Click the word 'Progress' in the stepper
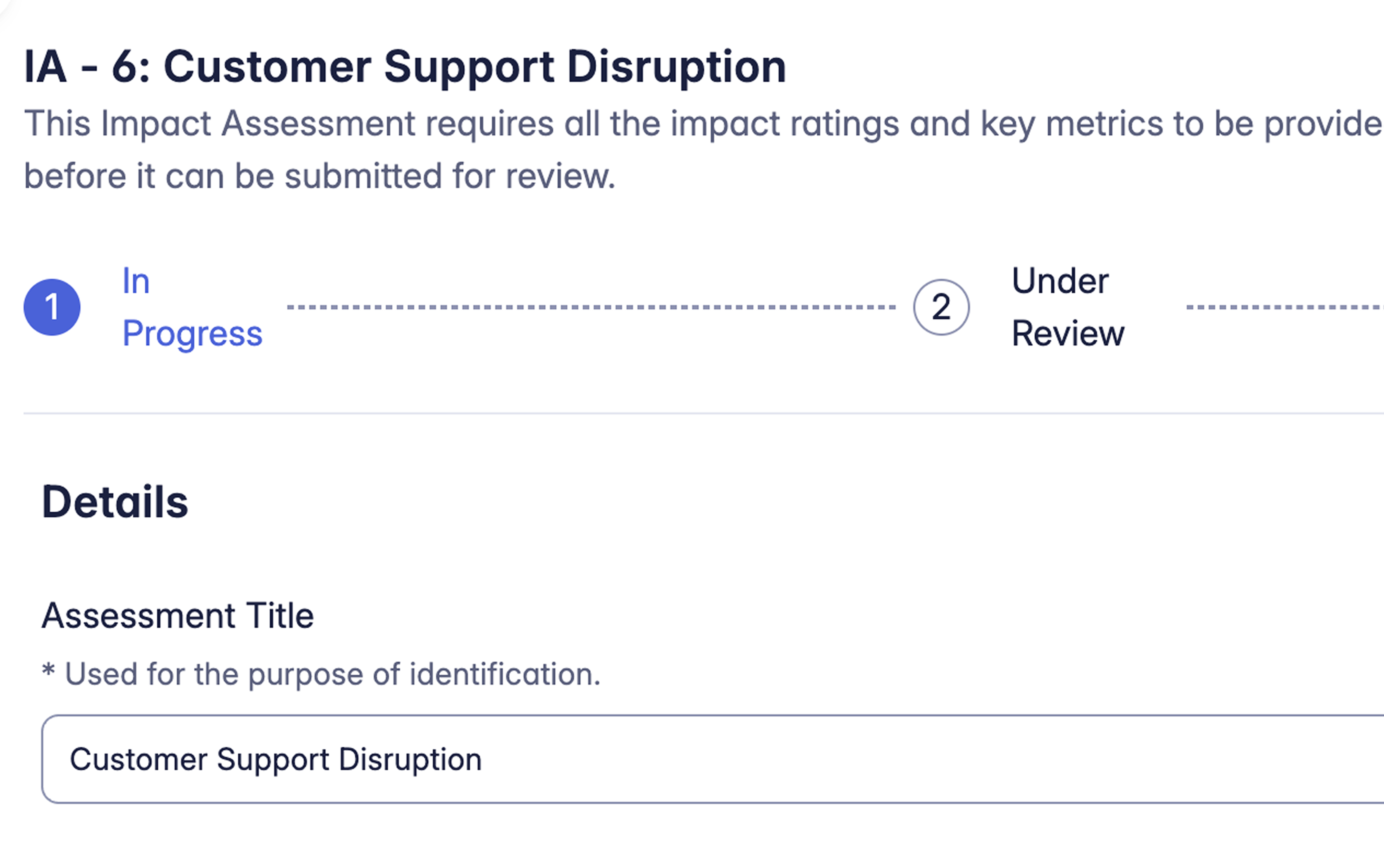Viewport: 1384px width, 868px height. coord(192,334)
